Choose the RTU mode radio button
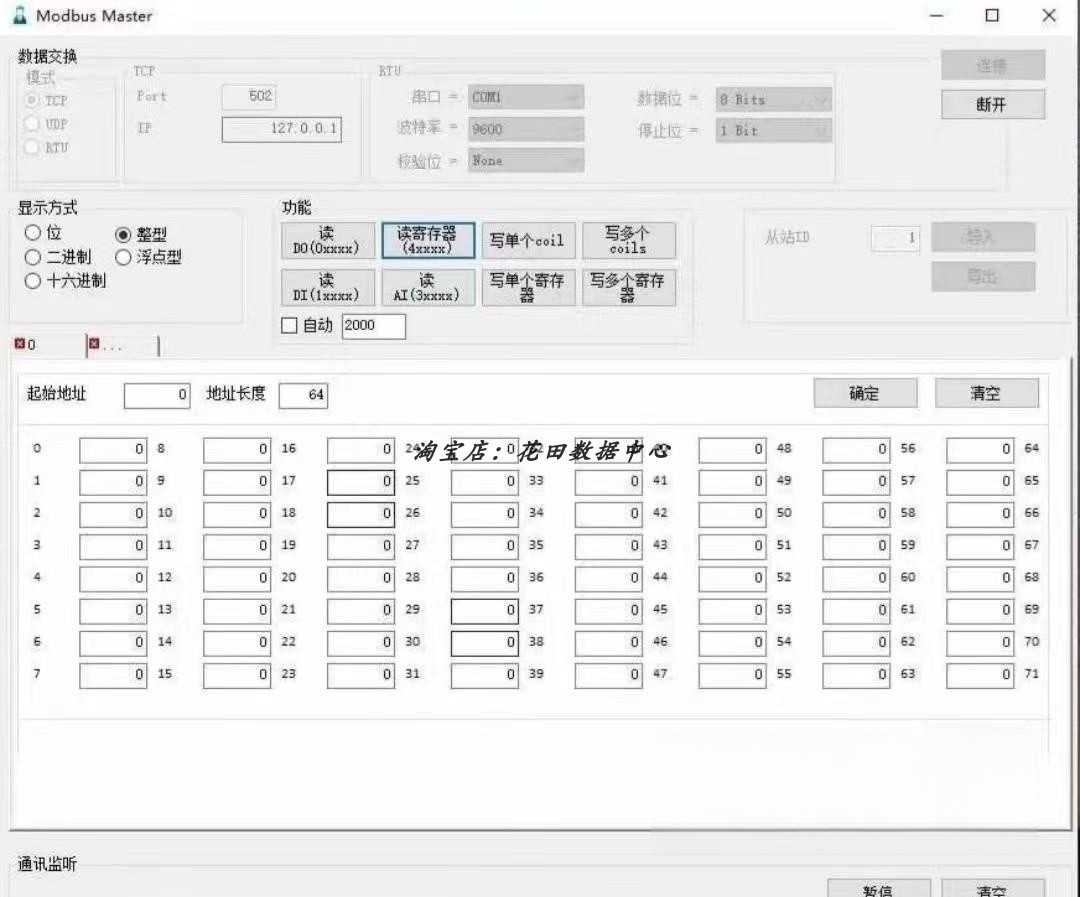Screen dimensions: 1080x897 coord(31,147)
